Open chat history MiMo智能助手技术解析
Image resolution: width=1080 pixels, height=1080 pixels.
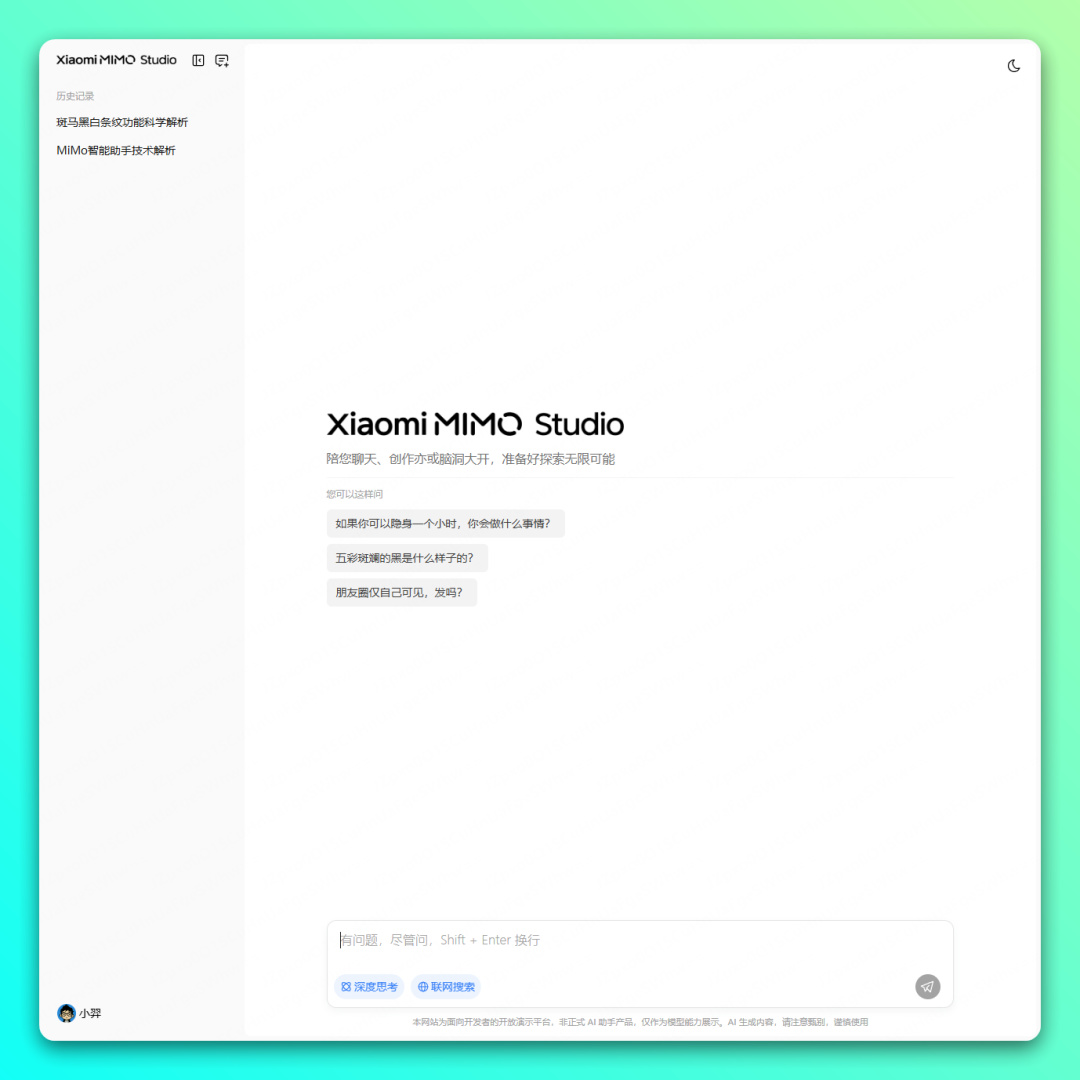click(x=117, y=150)
